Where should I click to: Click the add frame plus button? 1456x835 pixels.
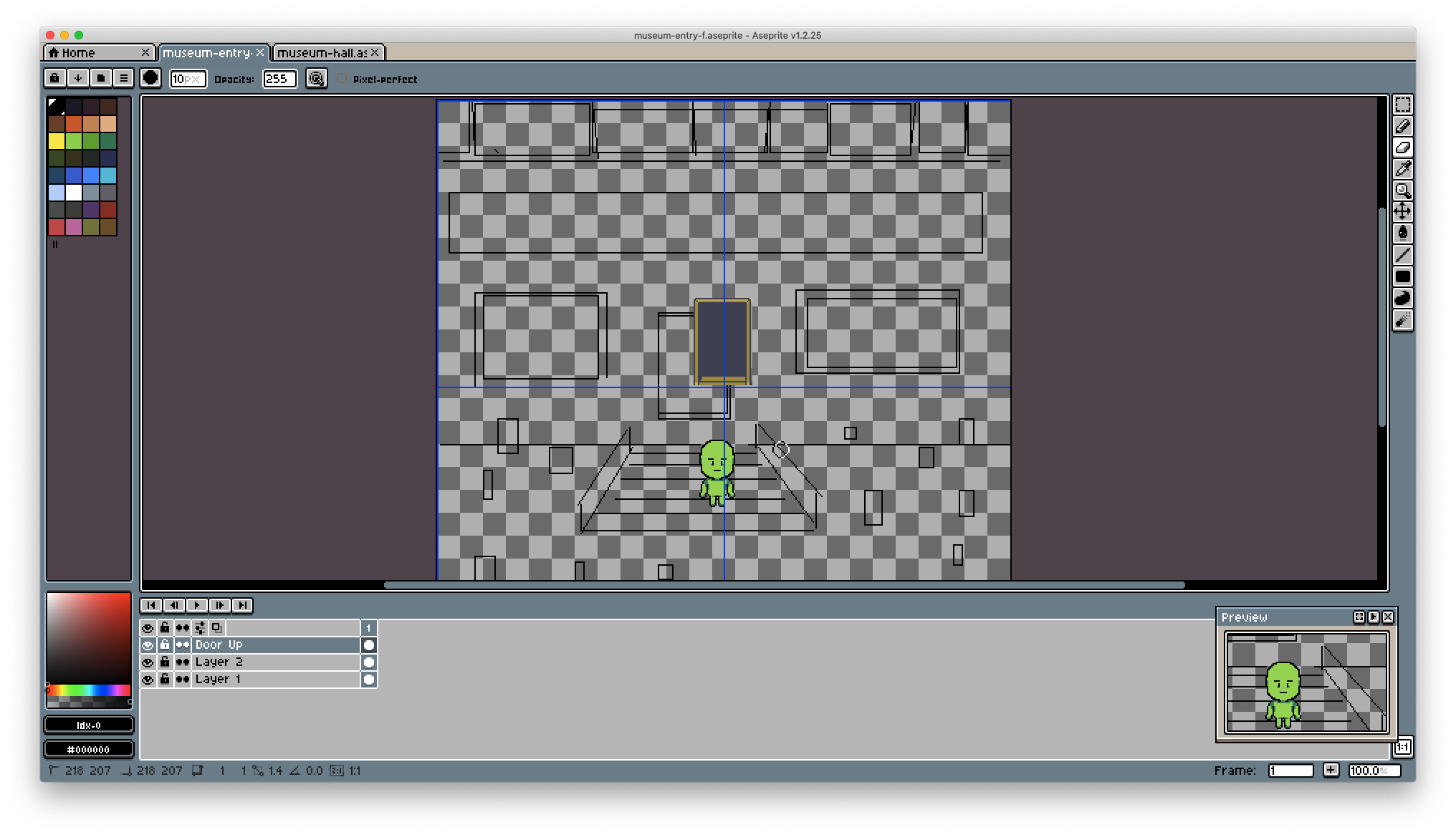click(1331, 771)
